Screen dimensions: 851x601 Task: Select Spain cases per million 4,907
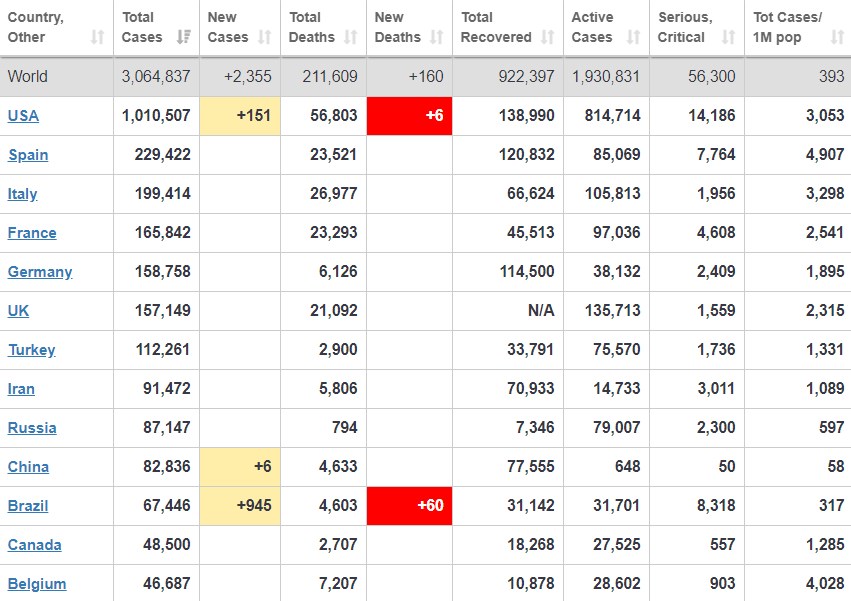825,155
